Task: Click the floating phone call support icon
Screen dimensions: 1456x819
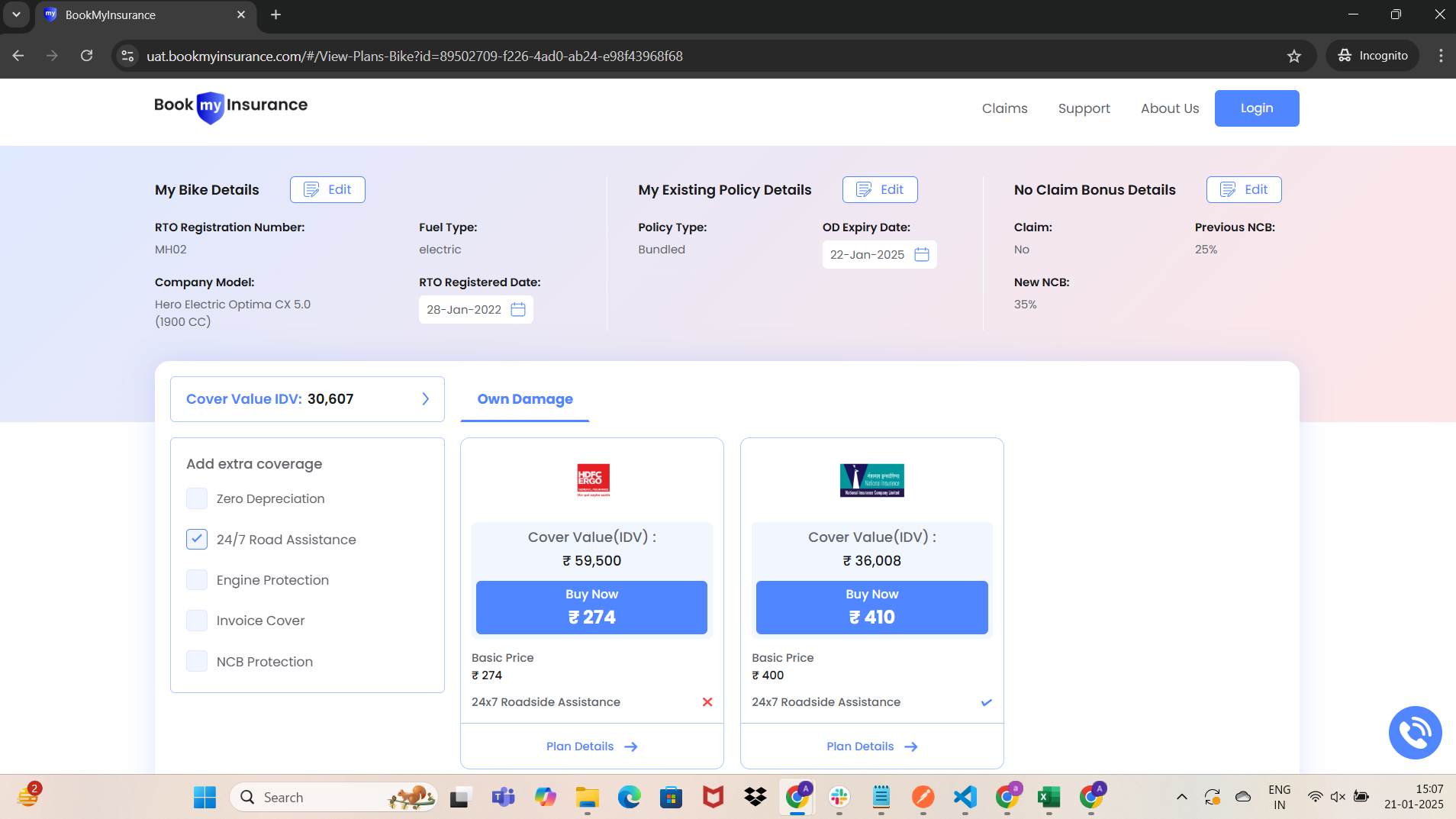Action: coord(1415,732)
